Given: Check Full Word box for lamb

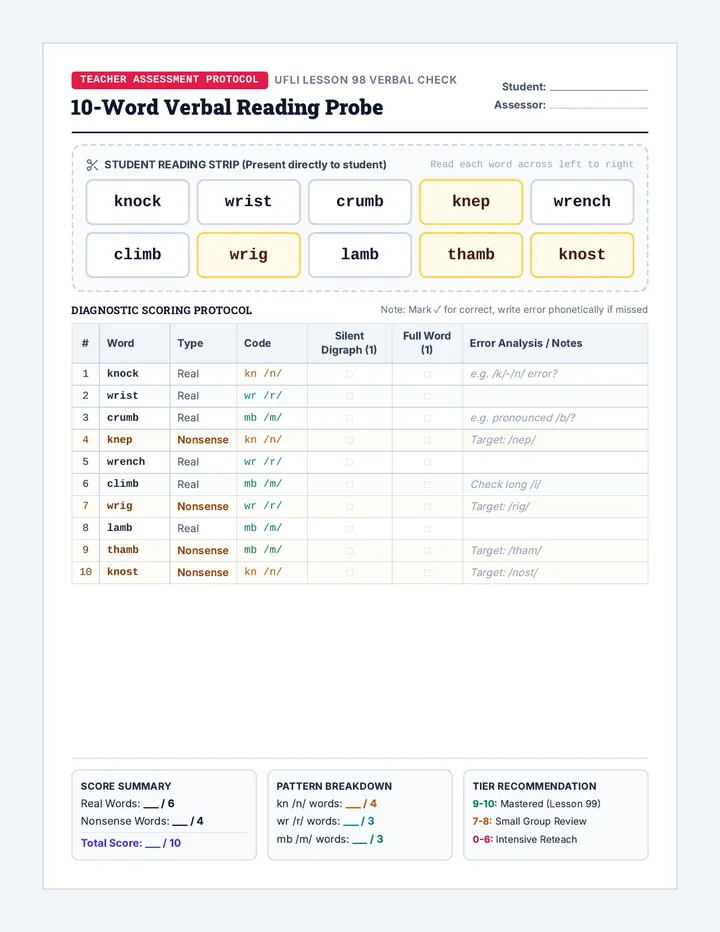Looking at the screenshot, I should pyautogui.click(x=427, y=528).
